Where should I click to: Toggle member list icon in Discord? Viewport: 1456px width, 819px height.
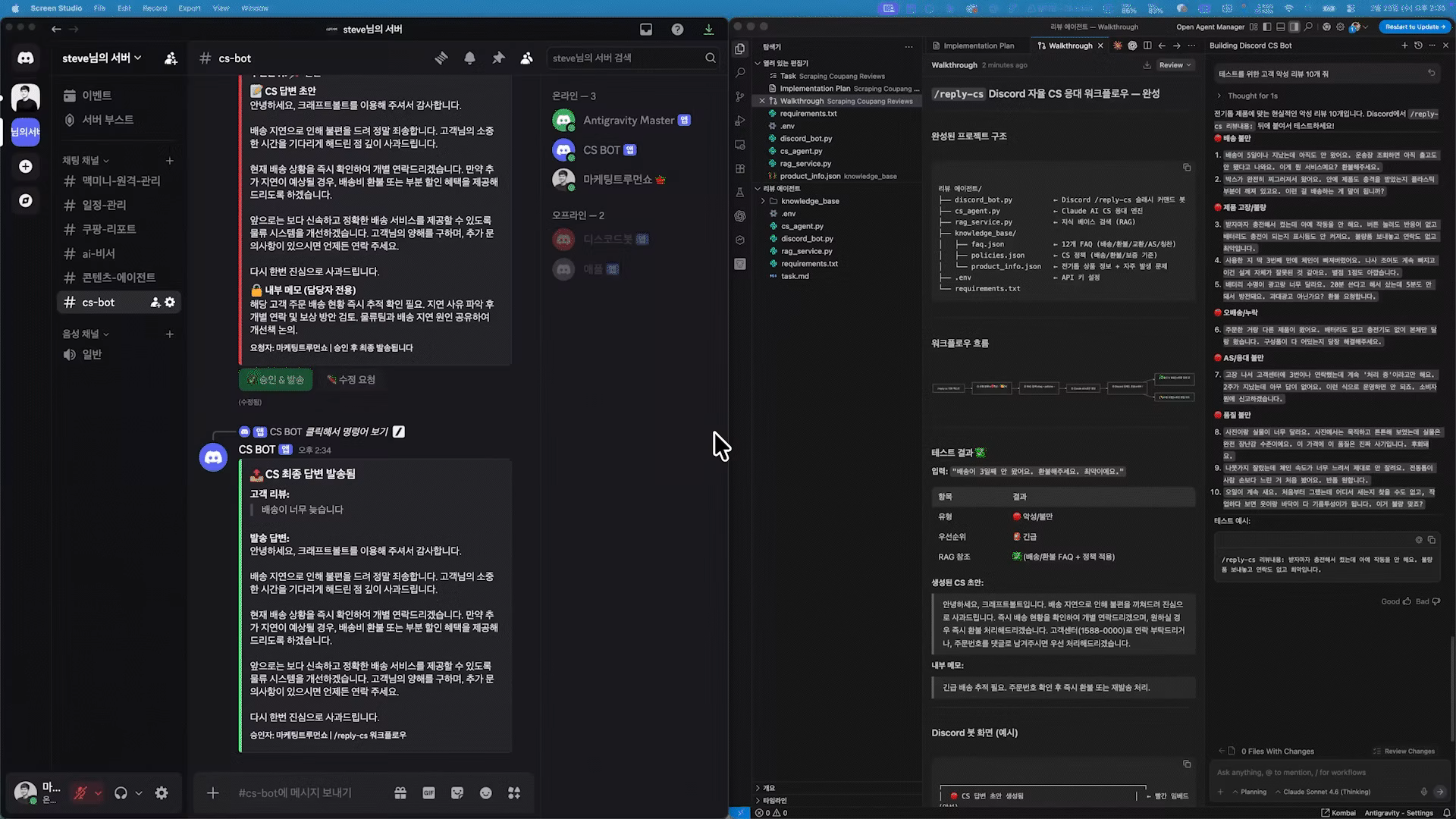(527, 58)
